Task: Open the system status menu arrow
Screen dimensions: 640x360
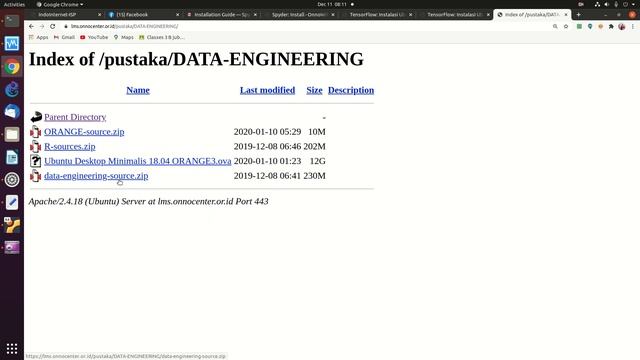Action: coord(633,4)
